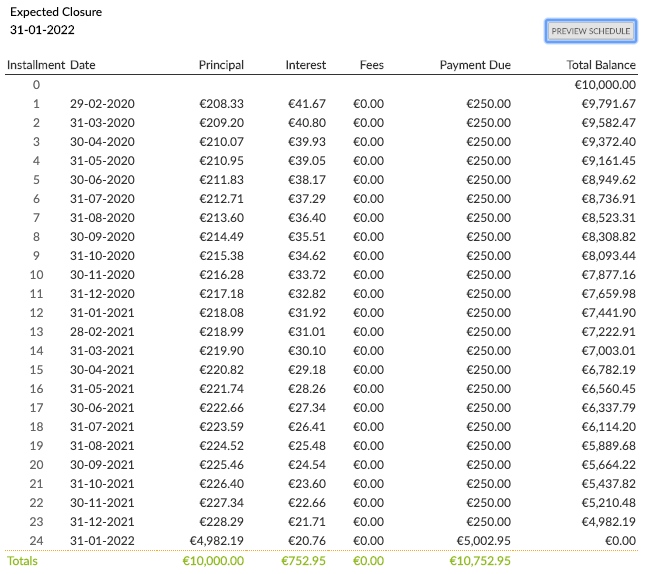Viewport: 648px width, 574px height.
Task: Select the Expected Closure date 31-01-2022
Action: tap(42, 30)
